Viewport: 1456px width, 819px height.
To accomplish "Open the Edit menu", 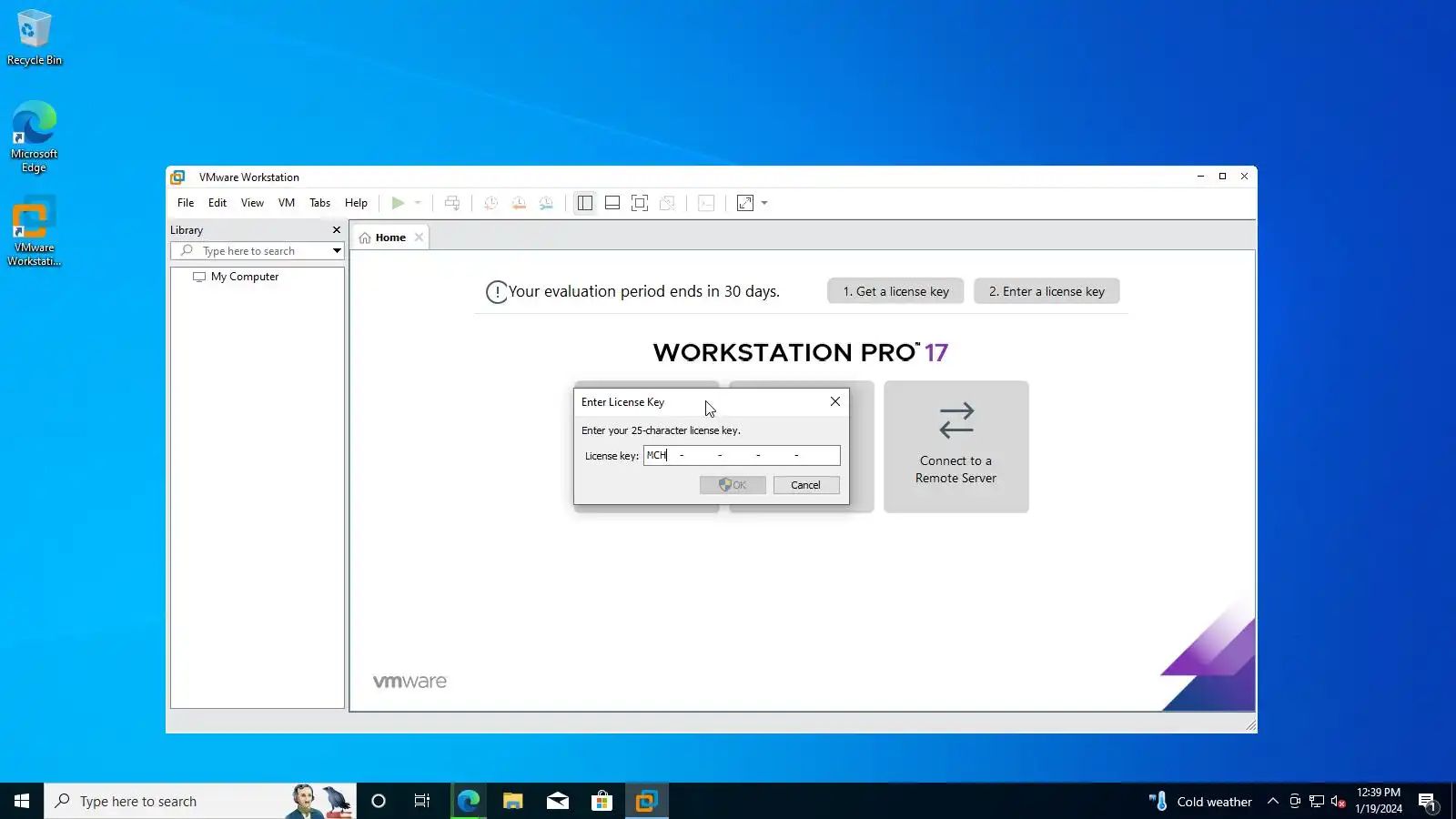I will 217,203.
